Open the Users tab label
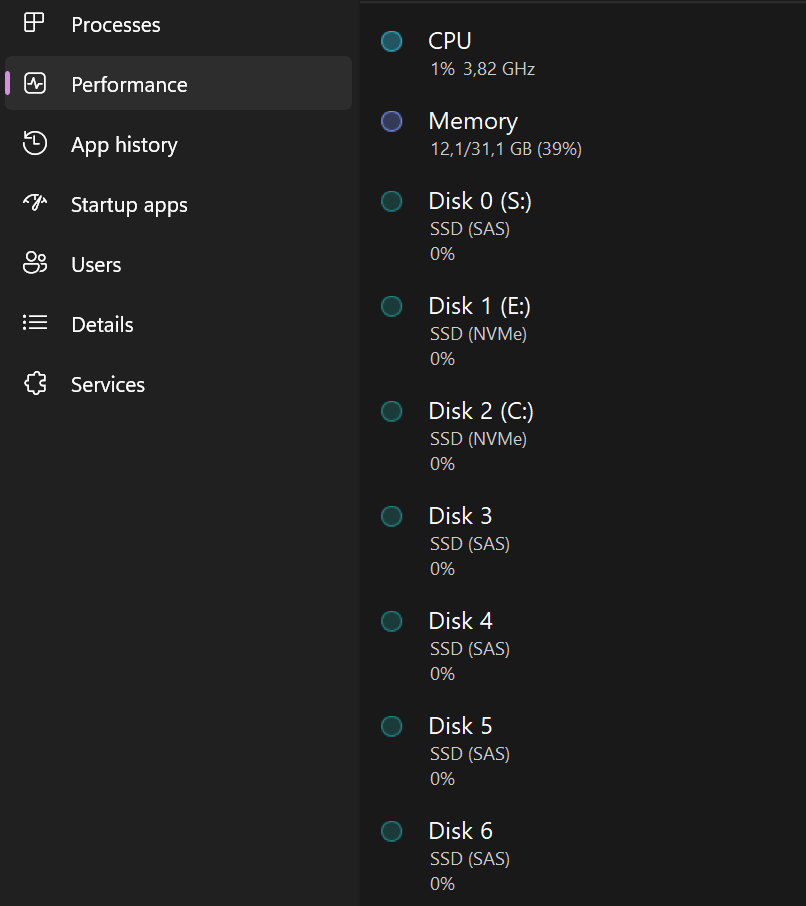806x906 pixels. click(96, 265)
